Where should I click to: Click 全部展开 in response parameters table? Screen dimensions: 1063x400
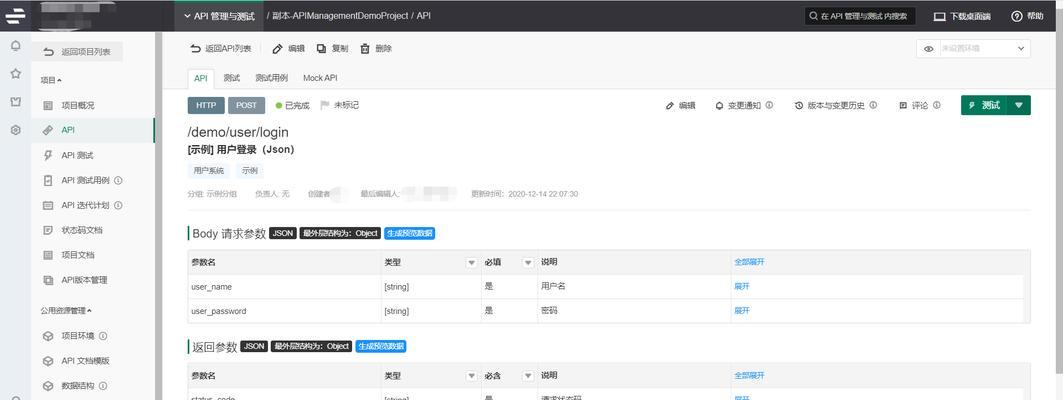(749, 375)
